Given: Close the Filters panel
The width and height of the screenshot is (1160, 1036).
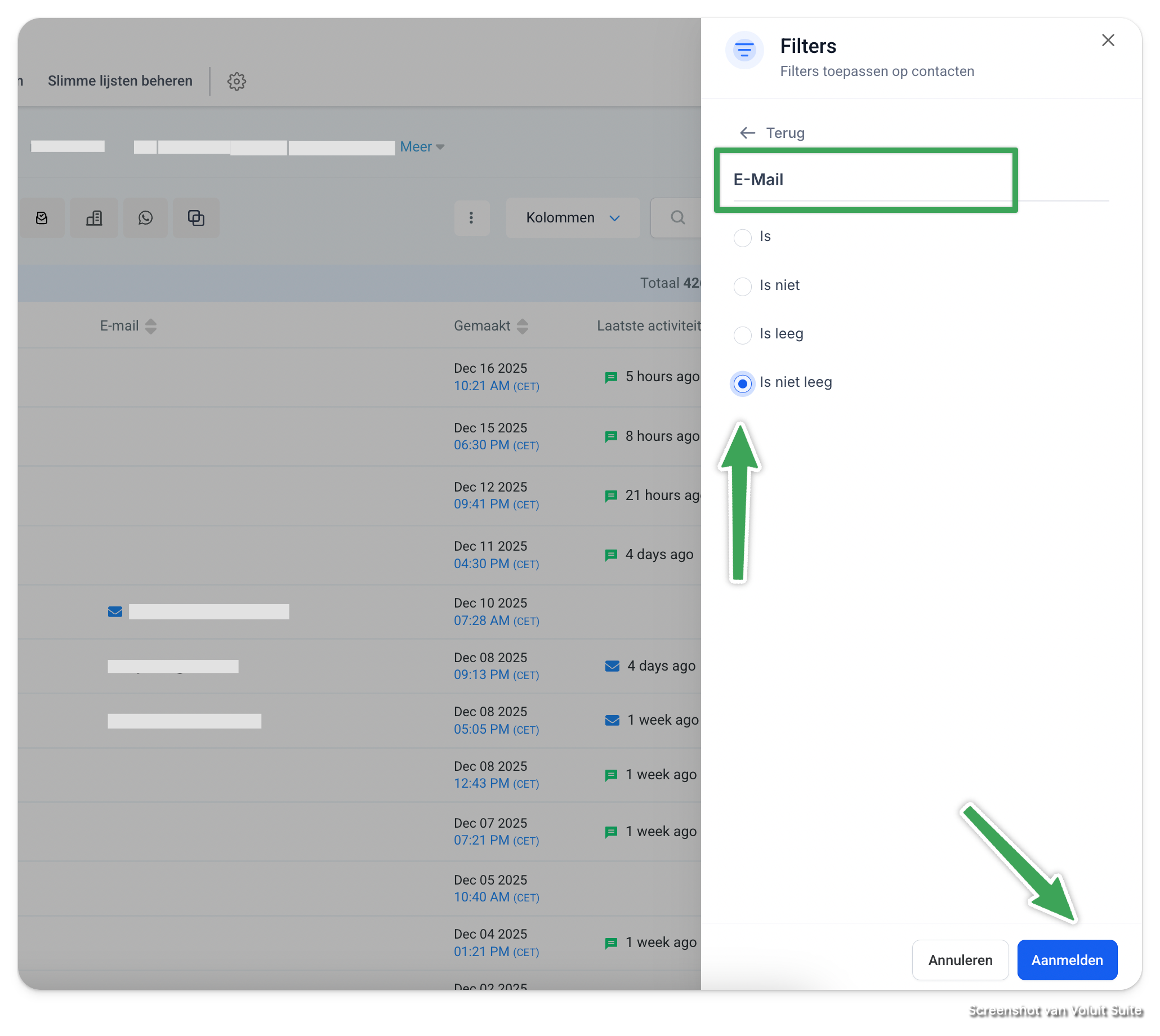Looking at the screenshot, I should tap(1107, 41).
